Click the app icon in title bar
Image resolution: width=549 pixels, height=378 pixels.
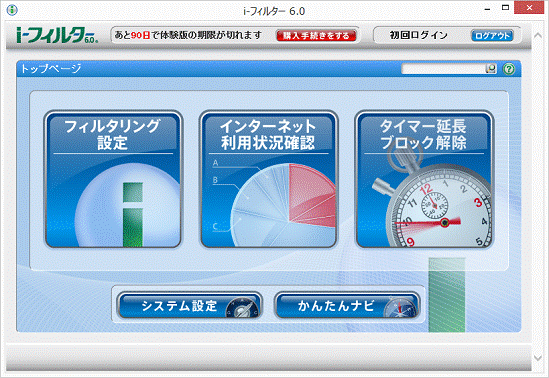click(12, 10)
